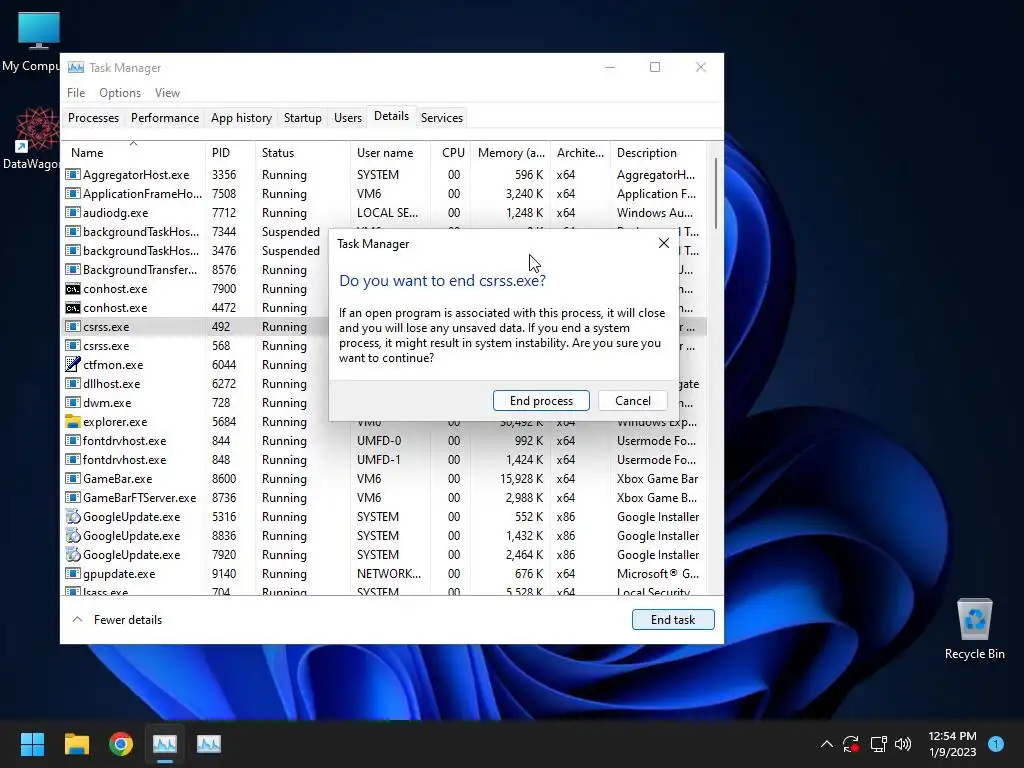Click the network icon in tray
The image size is (1024, 768).
coord(878,744)
